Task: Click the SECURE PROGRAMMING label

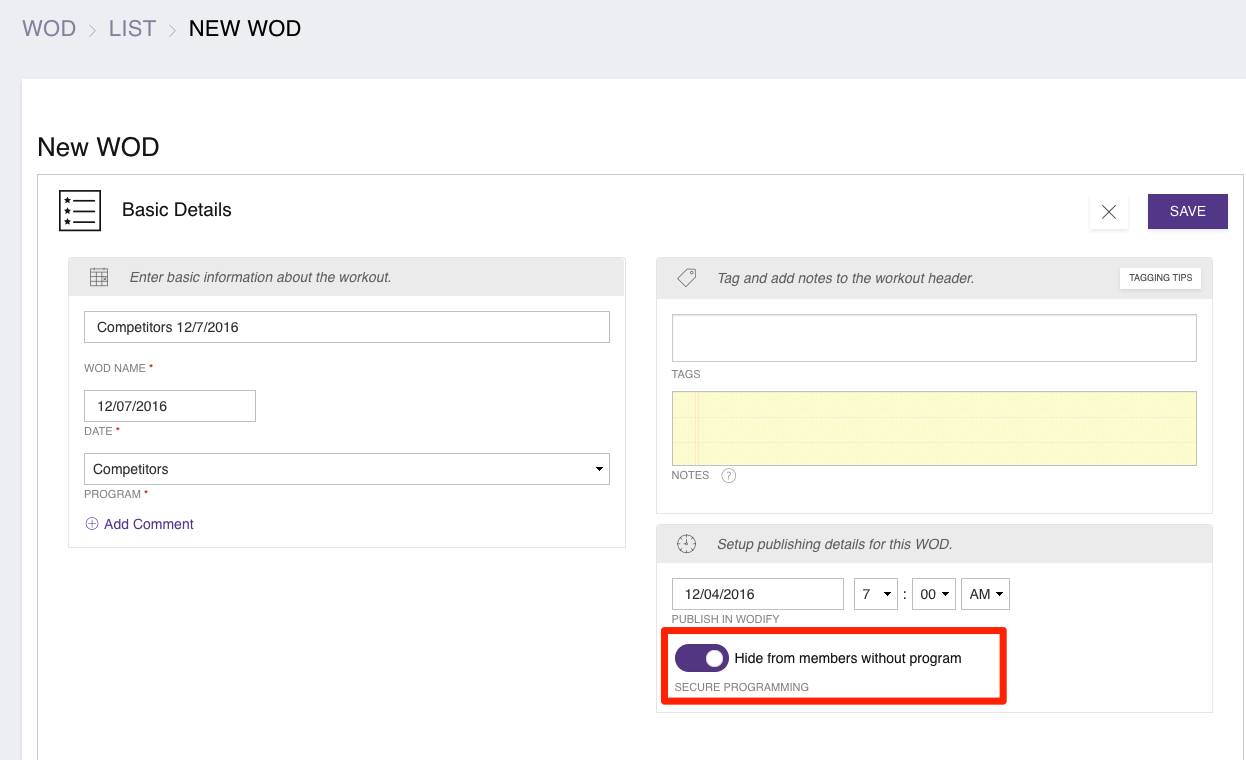Action: coord(742,687)
